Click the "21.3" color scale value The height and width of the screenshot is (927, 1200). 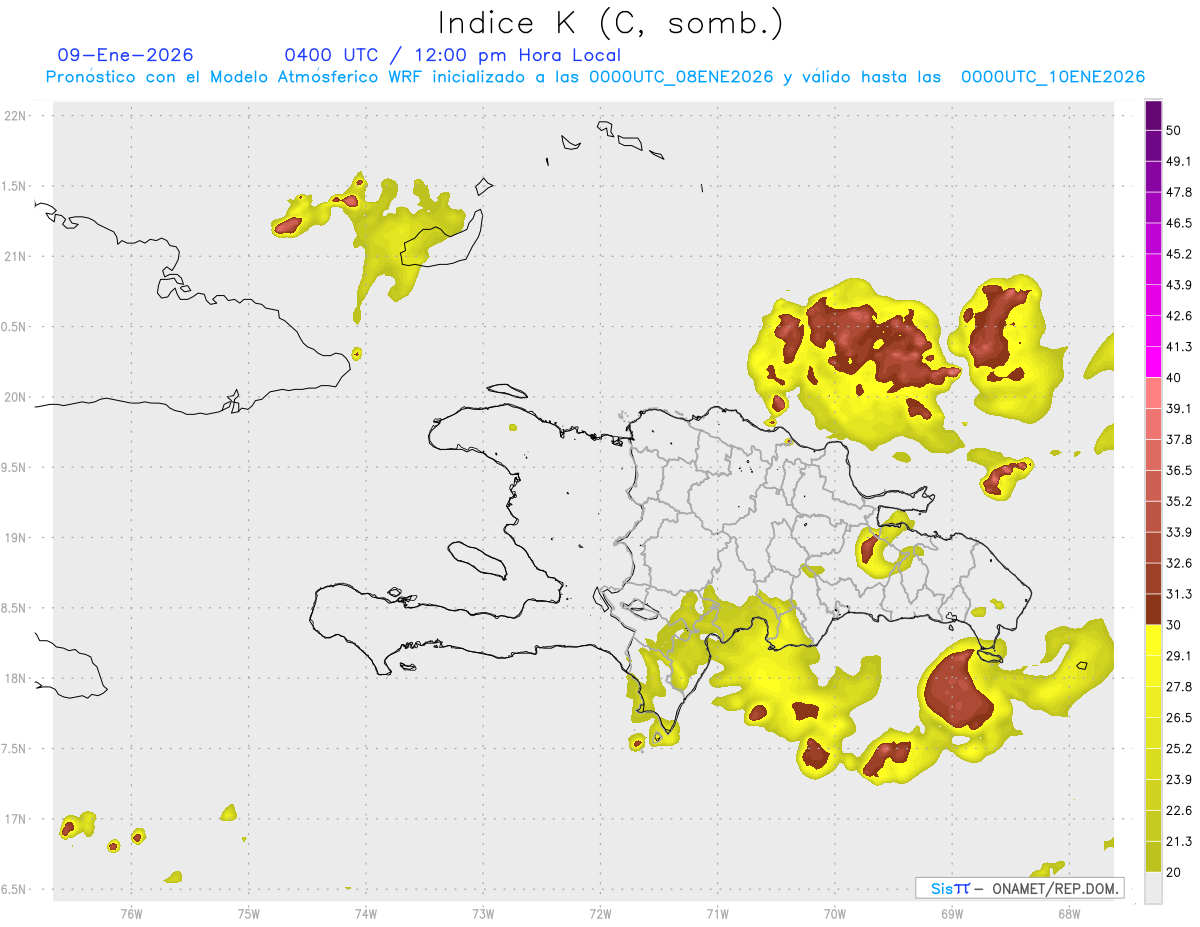(x=1179, y=842)
